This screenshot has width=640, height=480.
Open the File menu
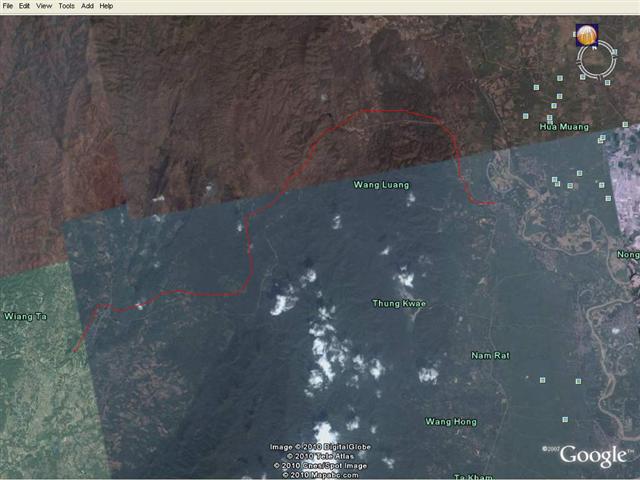point(8,6)
